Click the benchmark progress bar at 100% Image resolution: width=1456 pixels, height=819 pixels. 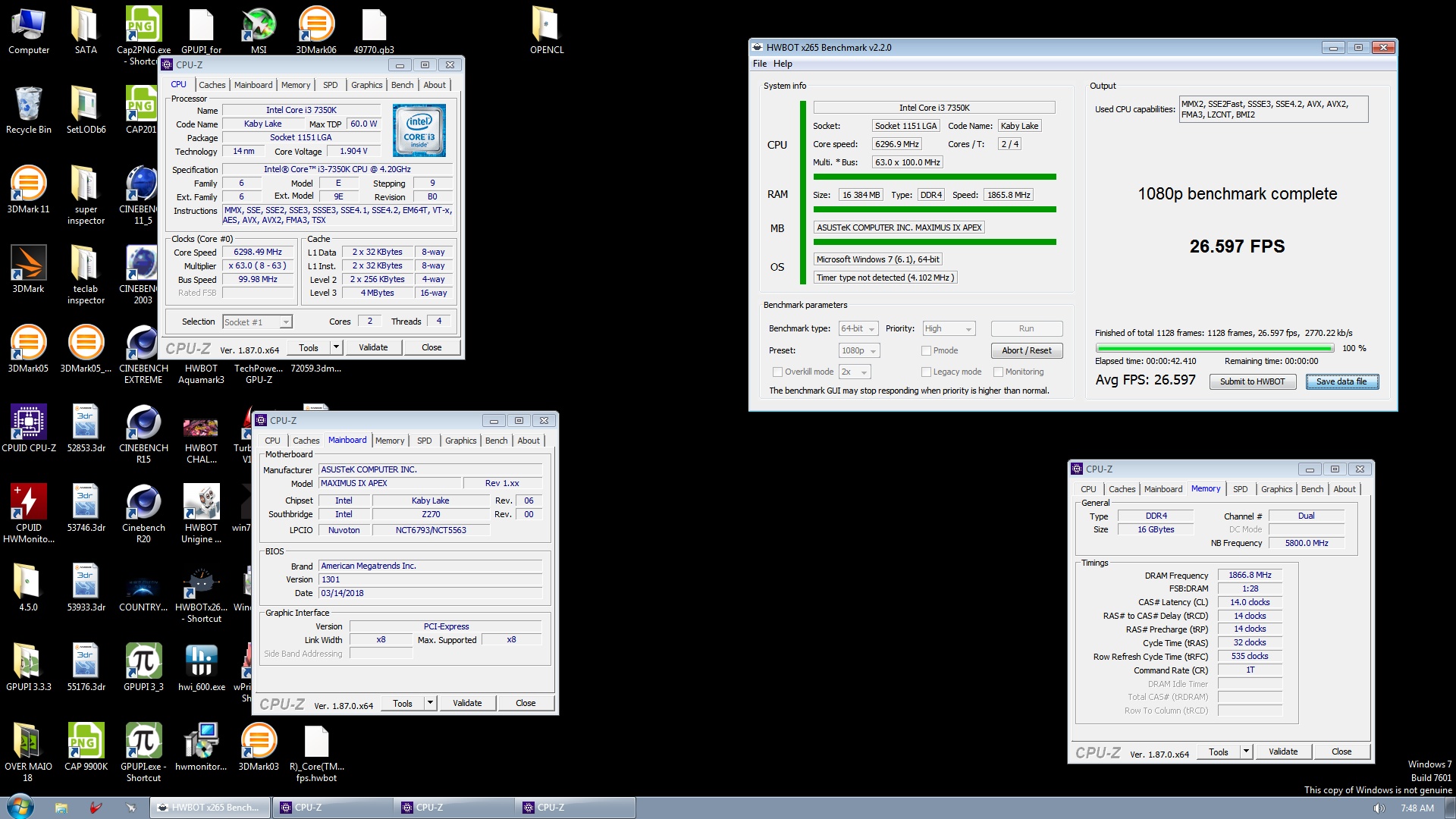pyautogui.click(x=1215, y=348)
